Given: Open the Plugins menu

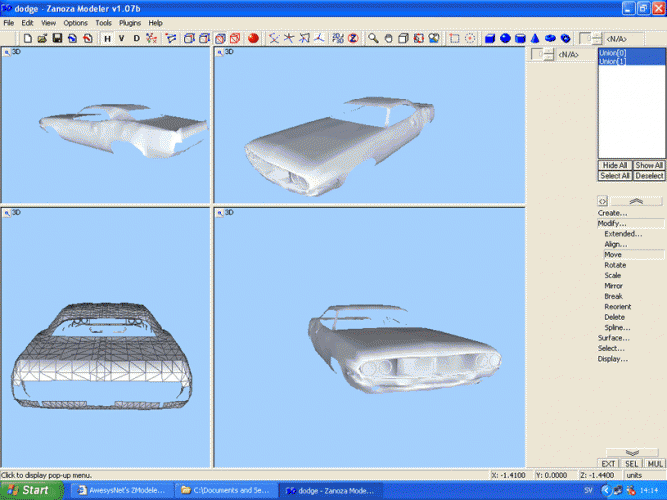Looking at the screenshot, I should click(130, 22).
